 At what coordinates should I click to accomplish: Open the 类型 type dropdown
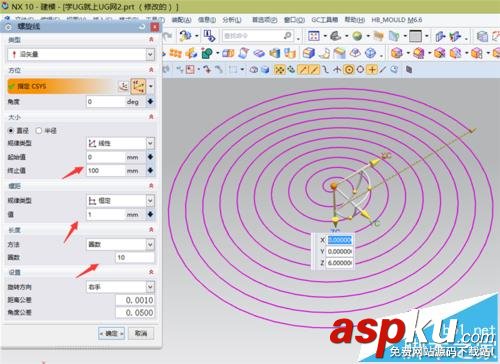coord(81,54)
